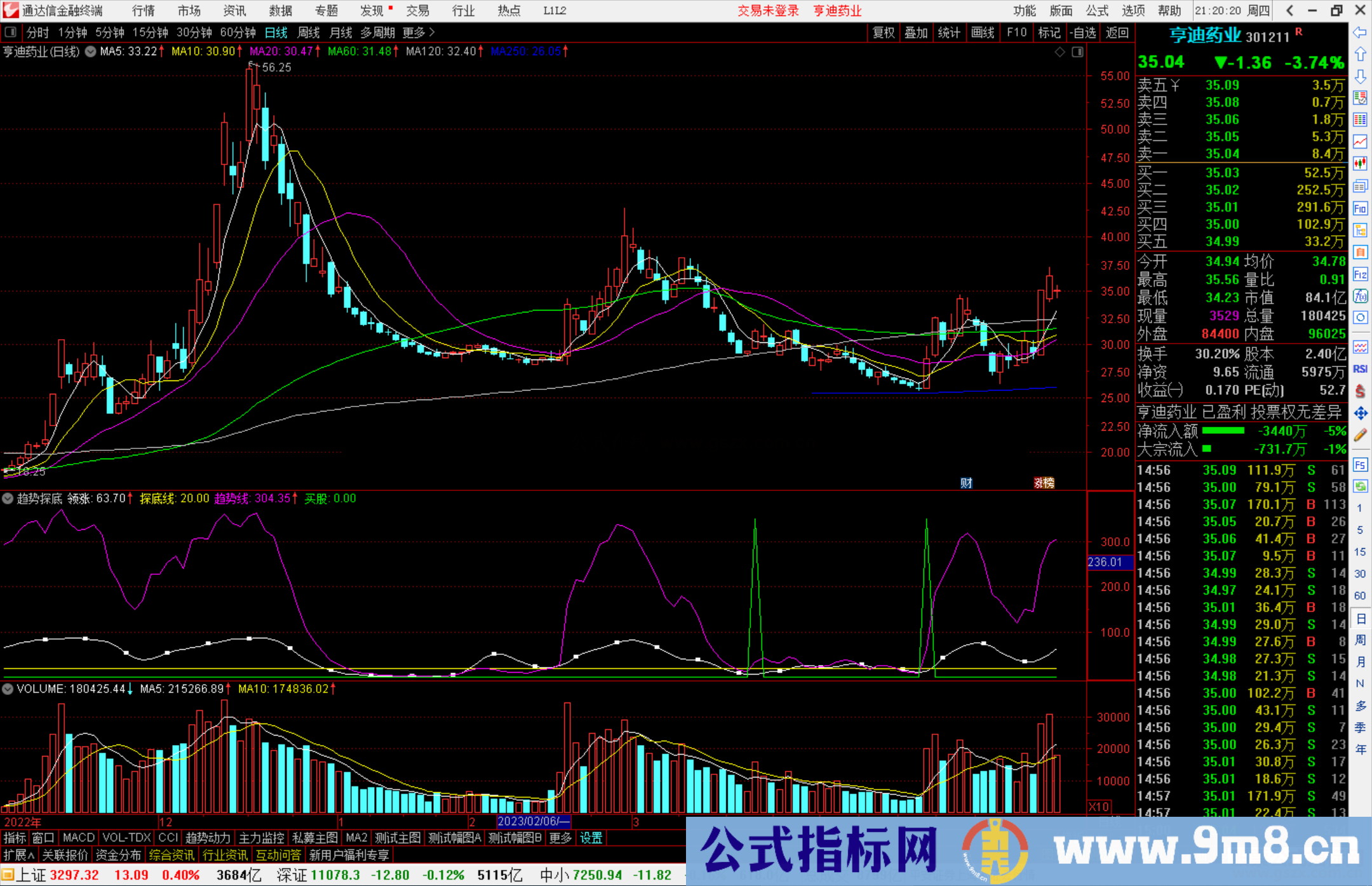Open the 行情 menu

click(143, 11)
